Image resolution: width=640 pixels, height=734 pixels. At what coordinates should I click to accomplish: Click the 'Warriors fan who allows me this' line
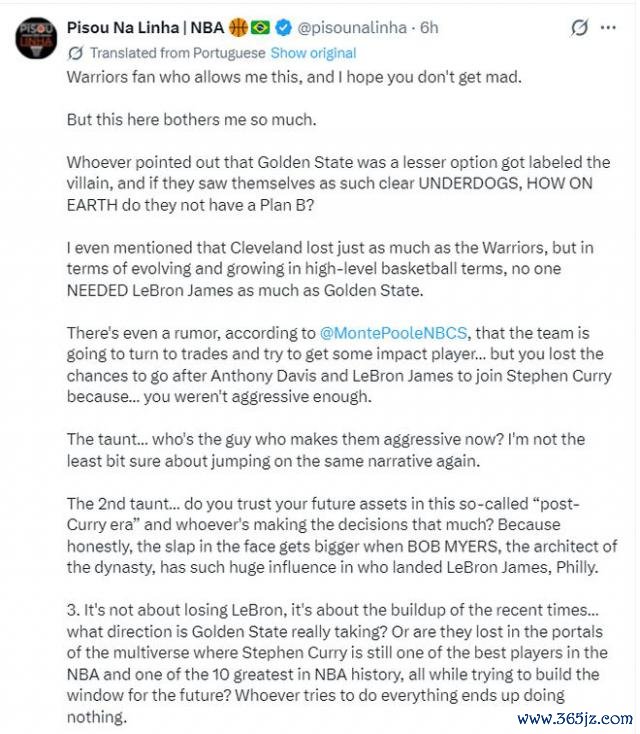click(x=294, y=77)
